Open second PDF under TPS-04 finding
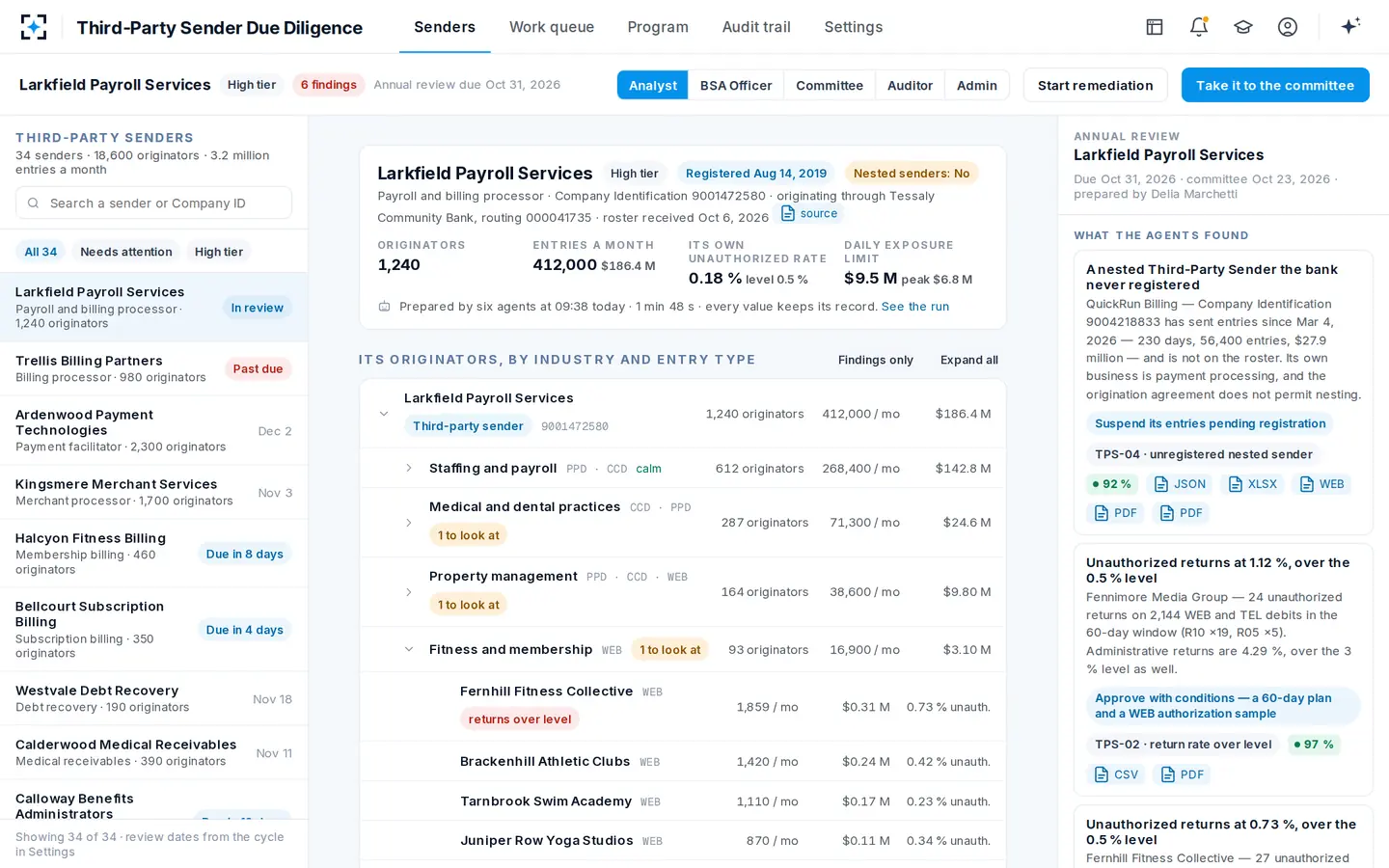1389x868 pixels. 1182,513
